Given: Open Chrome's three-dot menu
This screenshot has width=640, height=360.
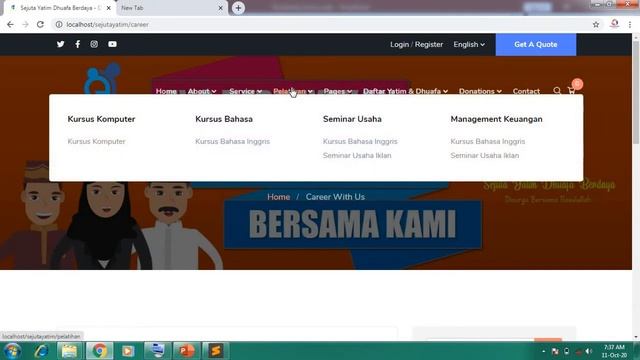Looking at the screenshot, I should [630, 24].
